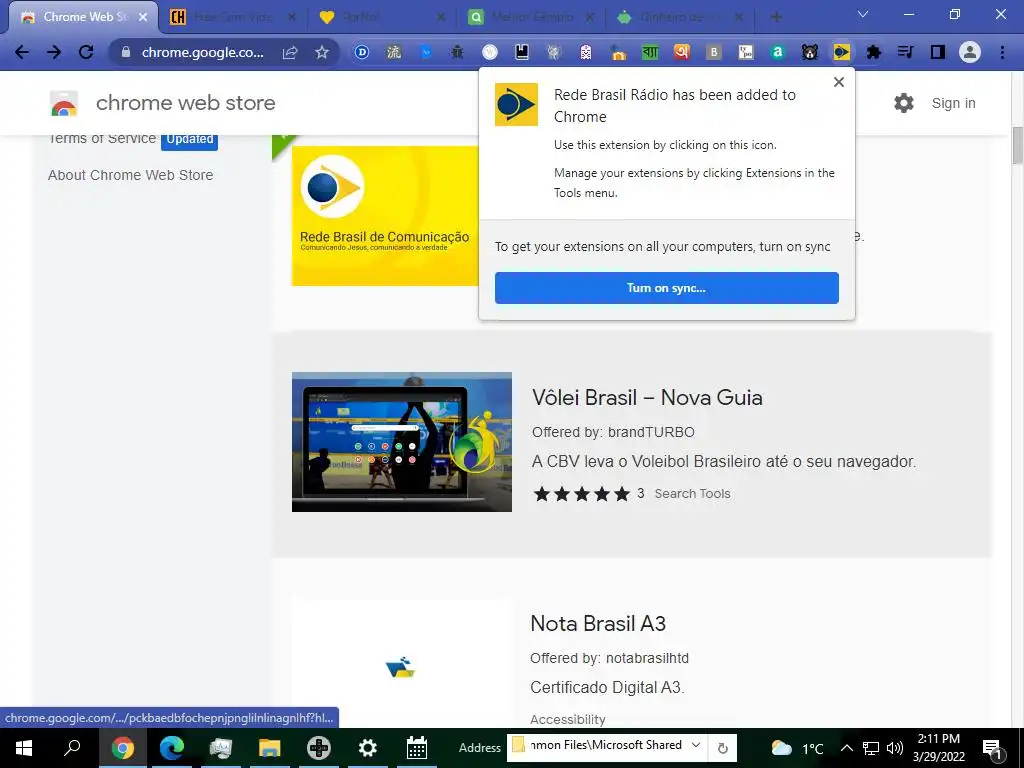Switch to the Chrome Web Store tab
Image resolution: width=1024 pixels, height=768 pixels.
pyautogui.click(x=83, y=17)
